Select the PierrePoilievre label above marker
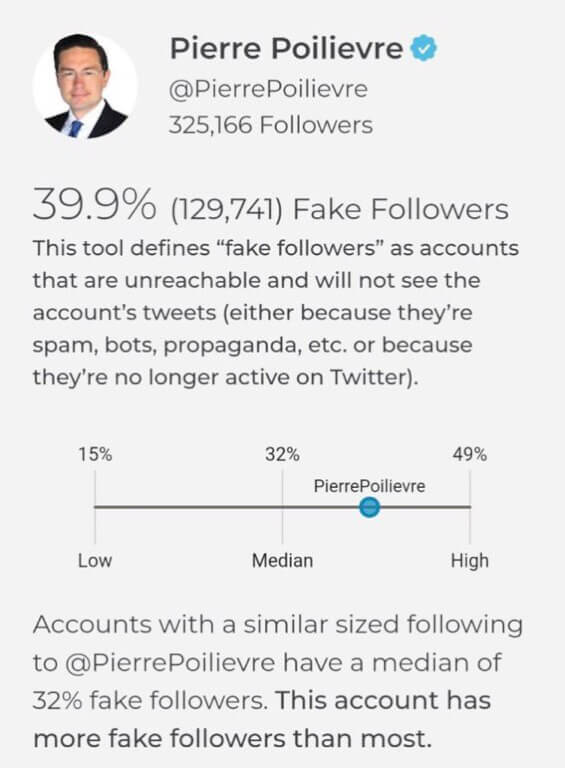Viewport: 565px width, 768px height. pyautogui.click(x=369, y=486)
